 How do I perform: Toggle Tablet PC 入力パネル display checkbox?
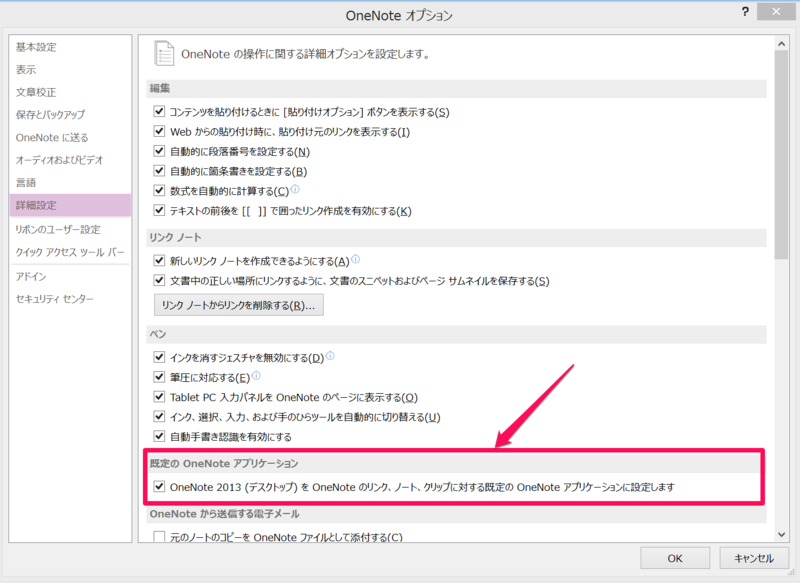[x=159, y=397]
